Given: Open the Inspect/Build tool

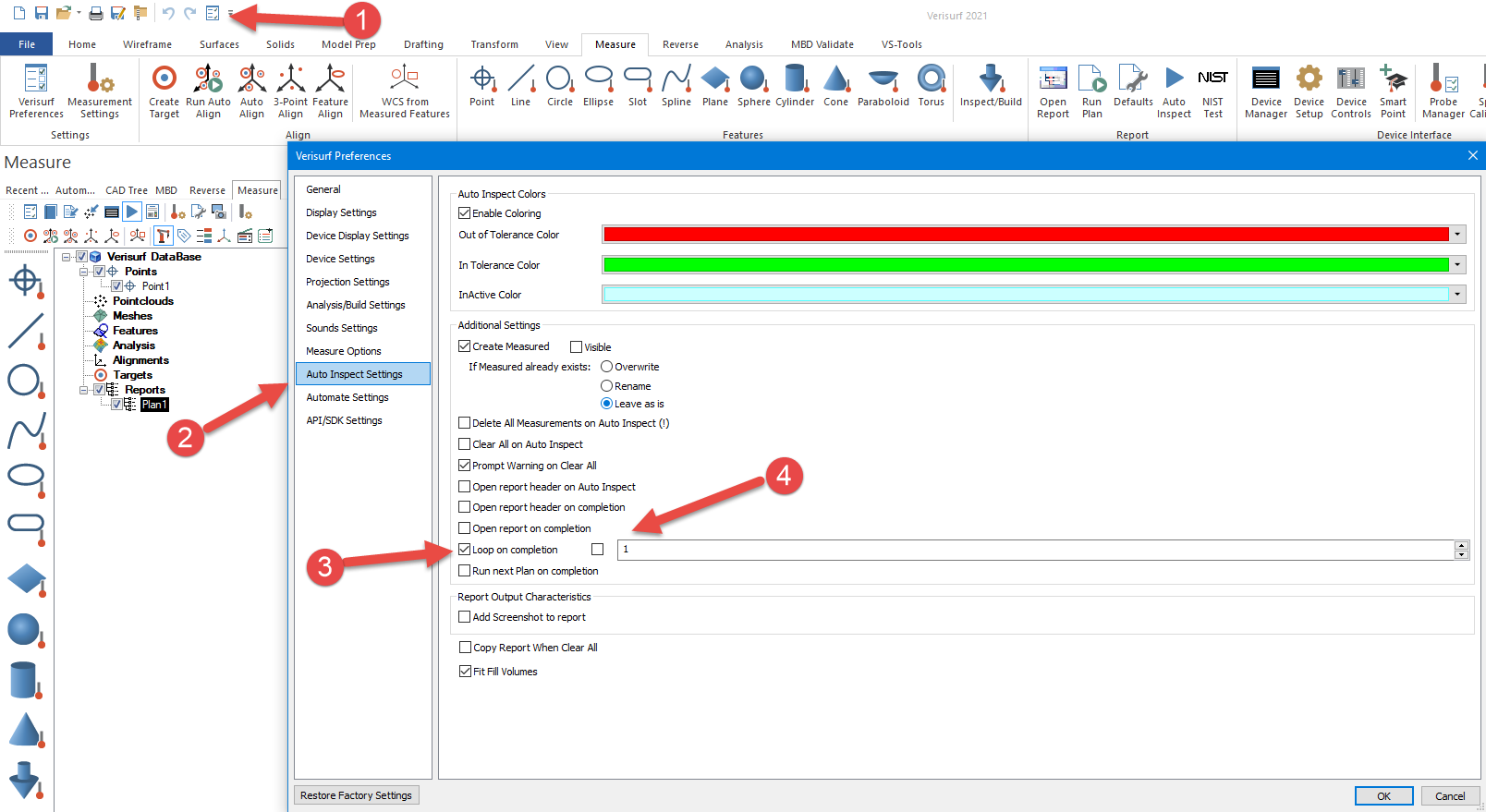Looking at the screenshot, I should point(991,86).
